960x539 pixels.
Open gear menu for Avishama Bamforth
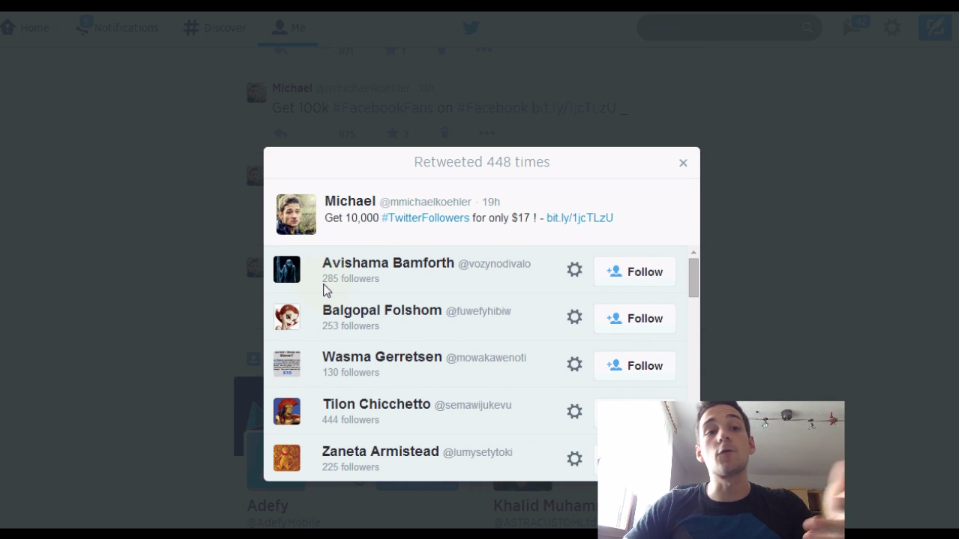pos(574,270)
